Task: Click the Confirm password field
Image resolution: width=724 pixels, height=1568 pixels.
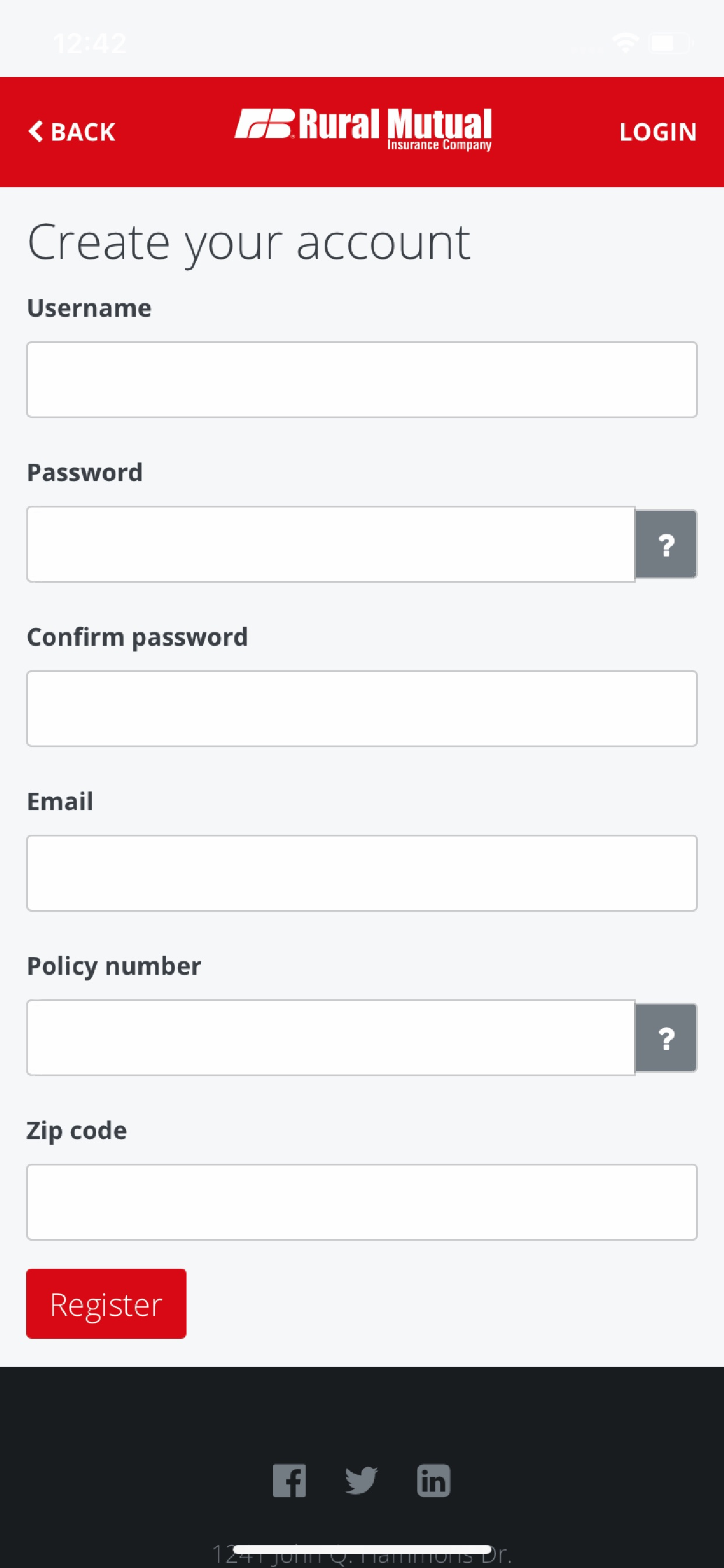Action: [x=362, y=709]
